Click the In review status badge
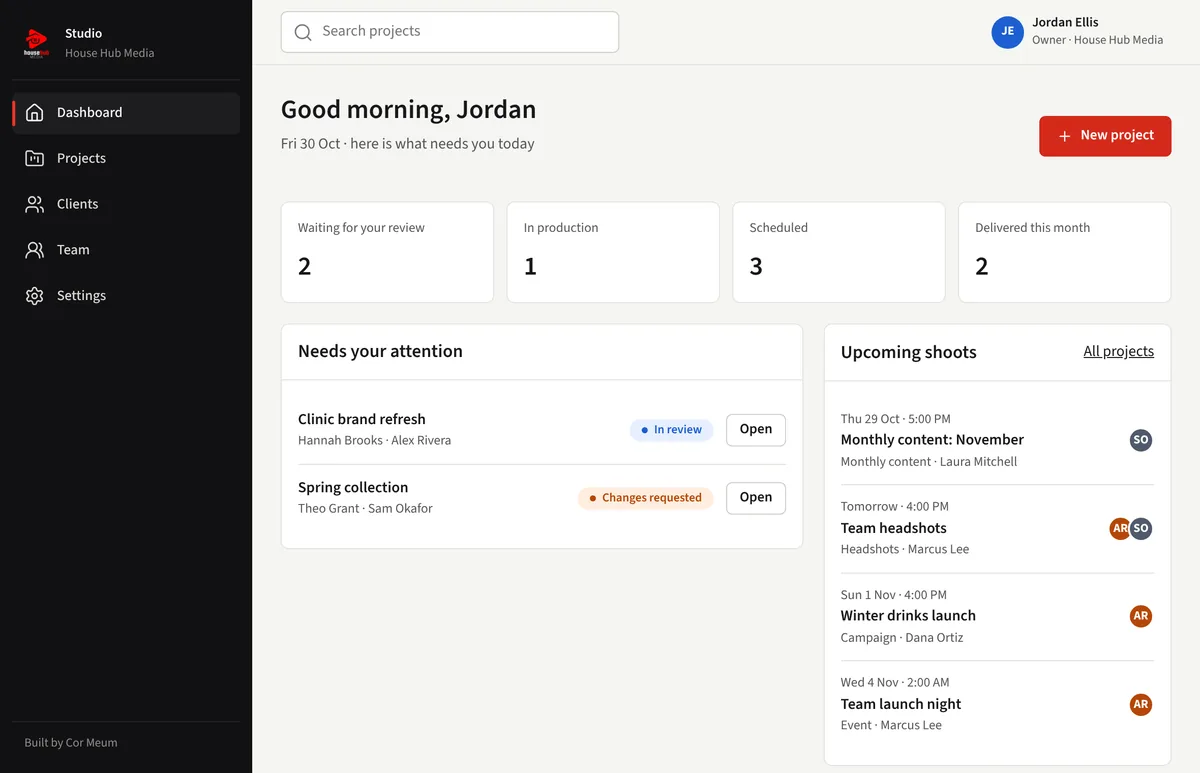Screen dimensions: 1200x773 [x=672, y=430]
